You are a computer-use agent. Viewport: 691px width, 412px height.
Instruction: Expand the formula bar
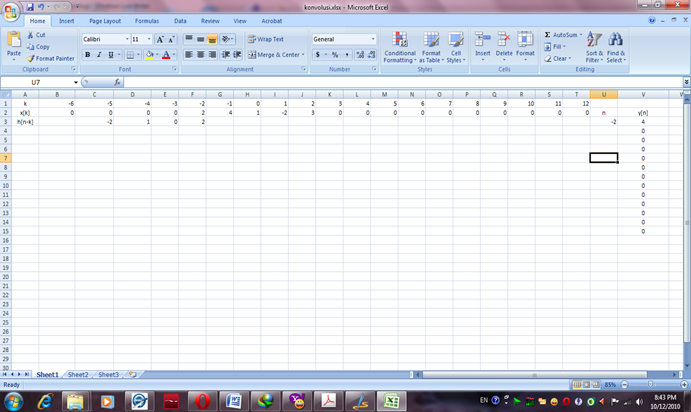(x=686, y=82)
